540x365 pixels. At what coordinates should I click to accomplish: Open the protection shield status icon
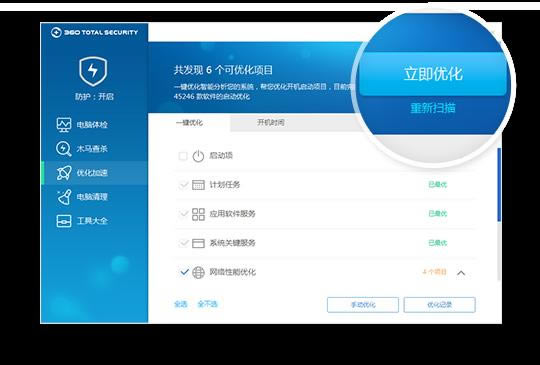click(93, 71)
